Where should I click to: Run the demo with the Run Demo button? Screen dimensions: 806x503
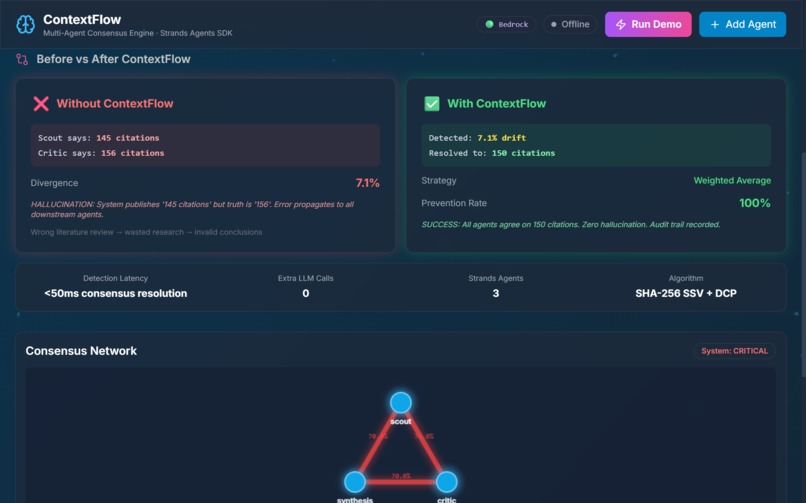tap(648, 24)
